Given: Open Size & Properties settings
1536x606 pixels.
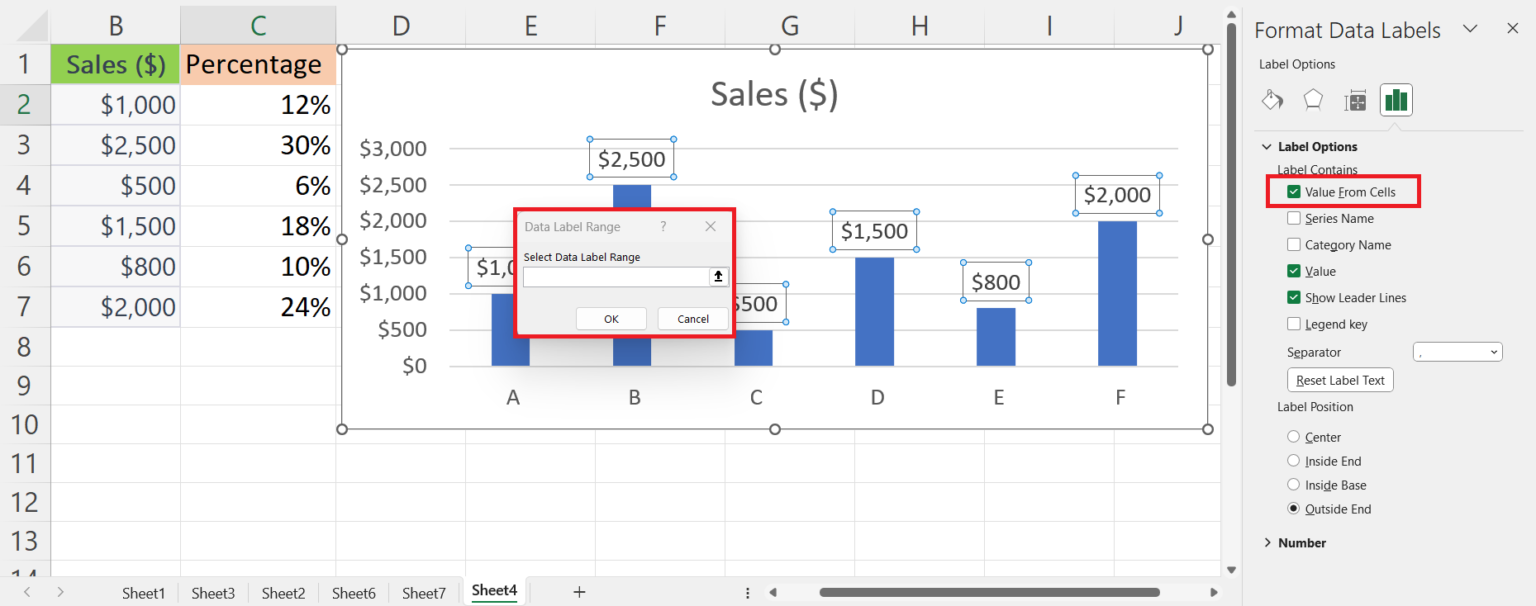Looking at the screenshot, I should pyautogui.click(x=1355, y=100).
